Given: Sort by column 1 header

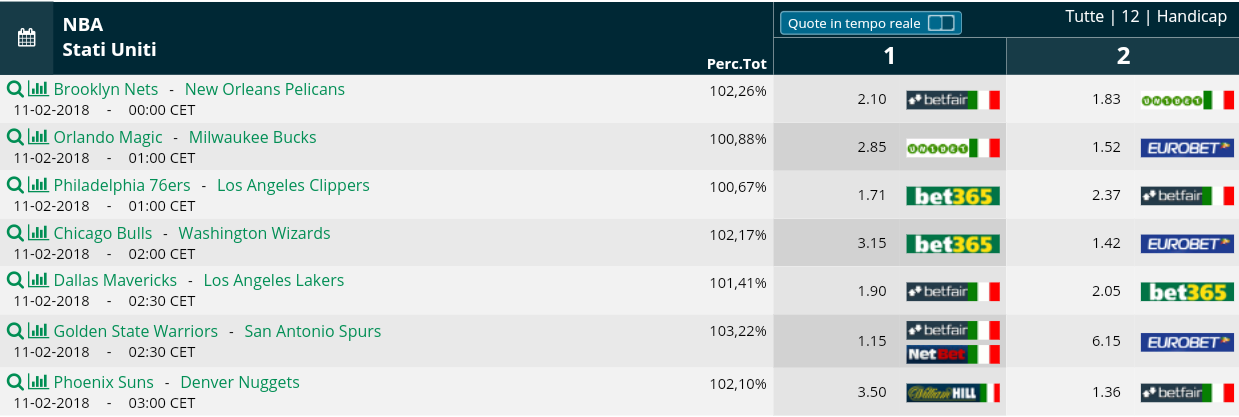Looking at the screenshot, I should (x=889, y=56).
